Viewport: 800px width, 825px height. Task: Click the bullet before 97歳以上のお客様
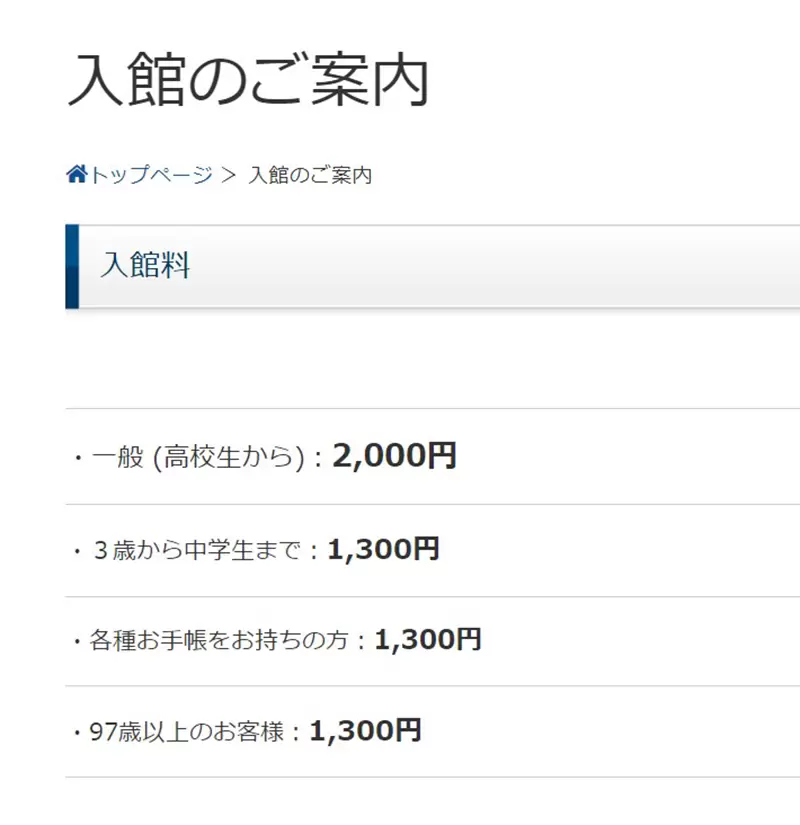point(77,733)
